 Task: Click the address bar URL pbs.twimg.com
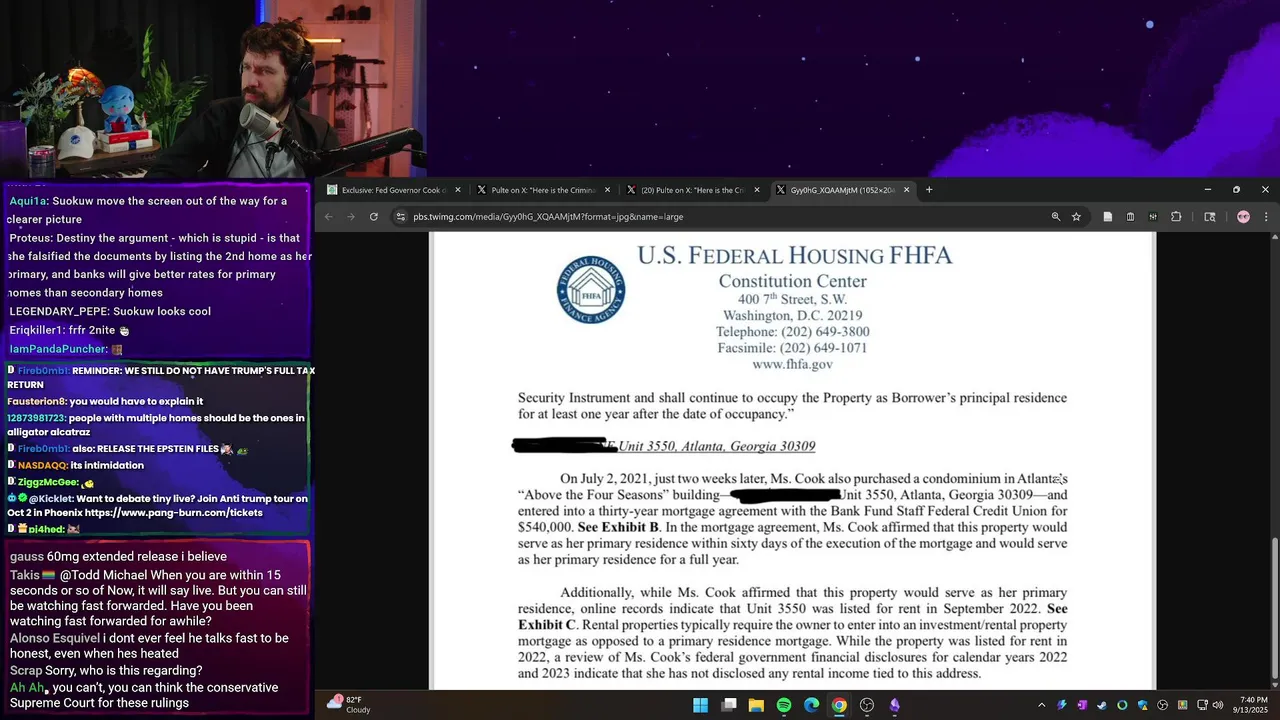point(548,217)
